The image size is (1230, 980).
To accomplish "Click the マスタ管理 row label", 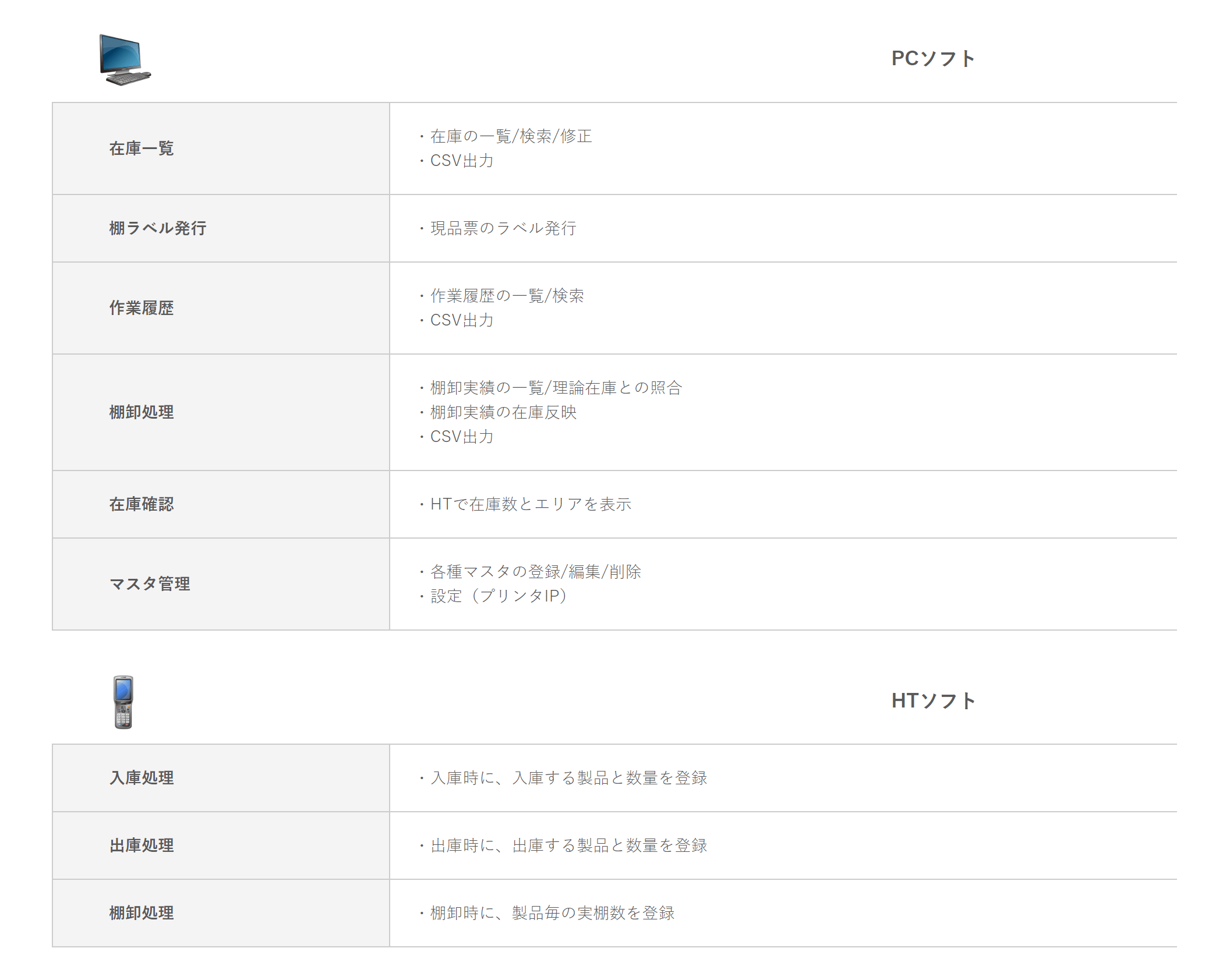I will click(150, 584).
